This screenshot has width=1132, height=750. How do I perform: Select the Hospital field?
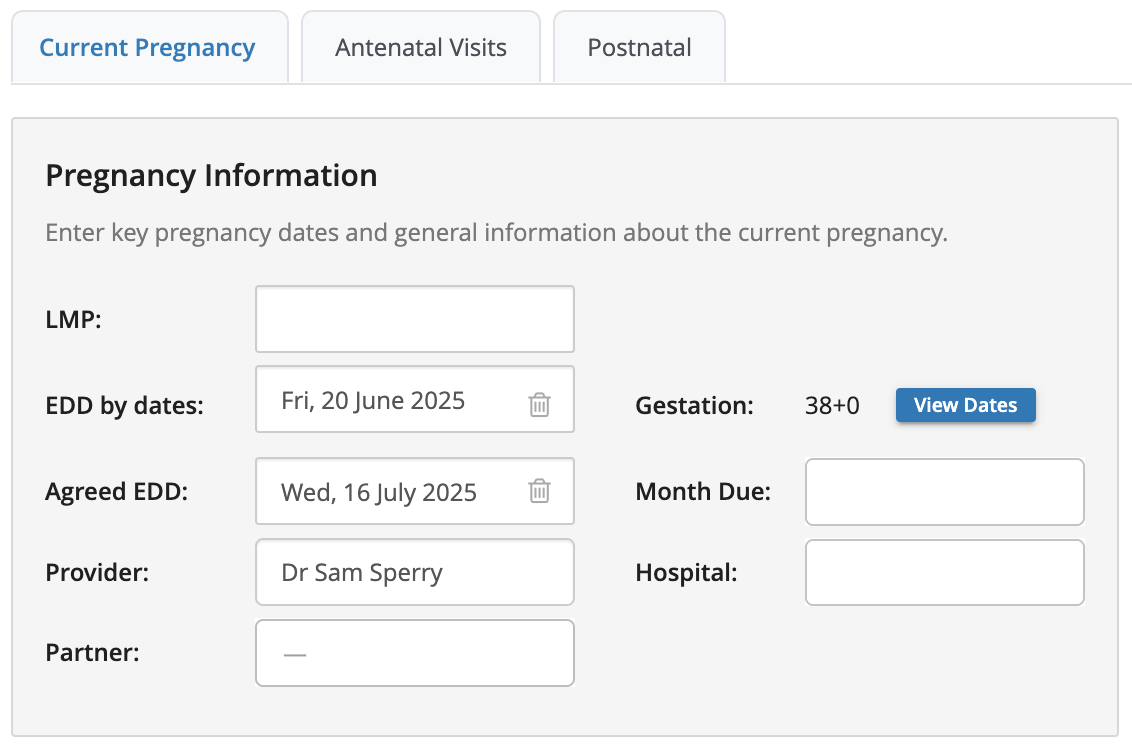[944, 573]
